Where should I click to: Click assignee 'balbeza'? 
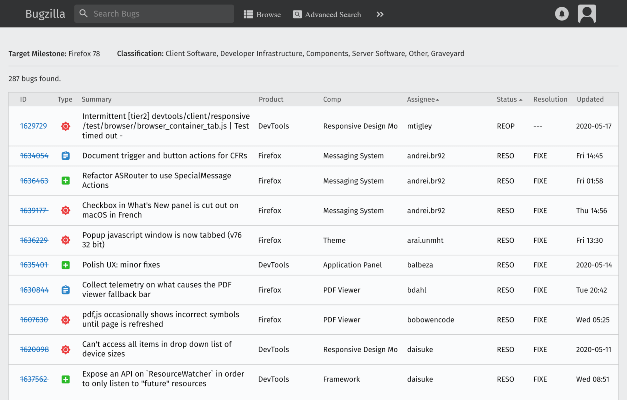pyautogui.click(x=420, y=265)
